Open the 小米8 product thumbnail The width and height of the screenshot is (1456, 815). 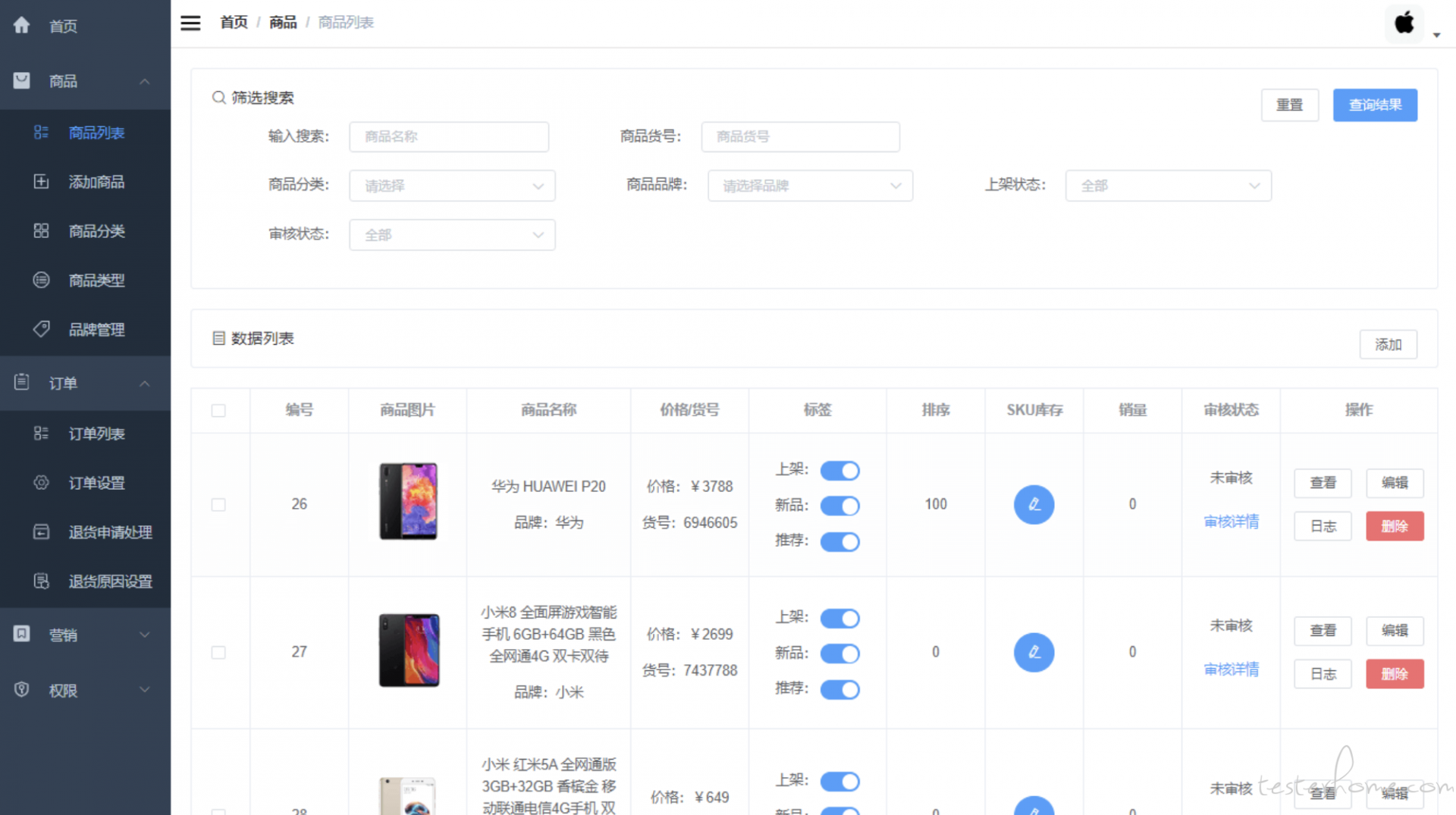409,650
